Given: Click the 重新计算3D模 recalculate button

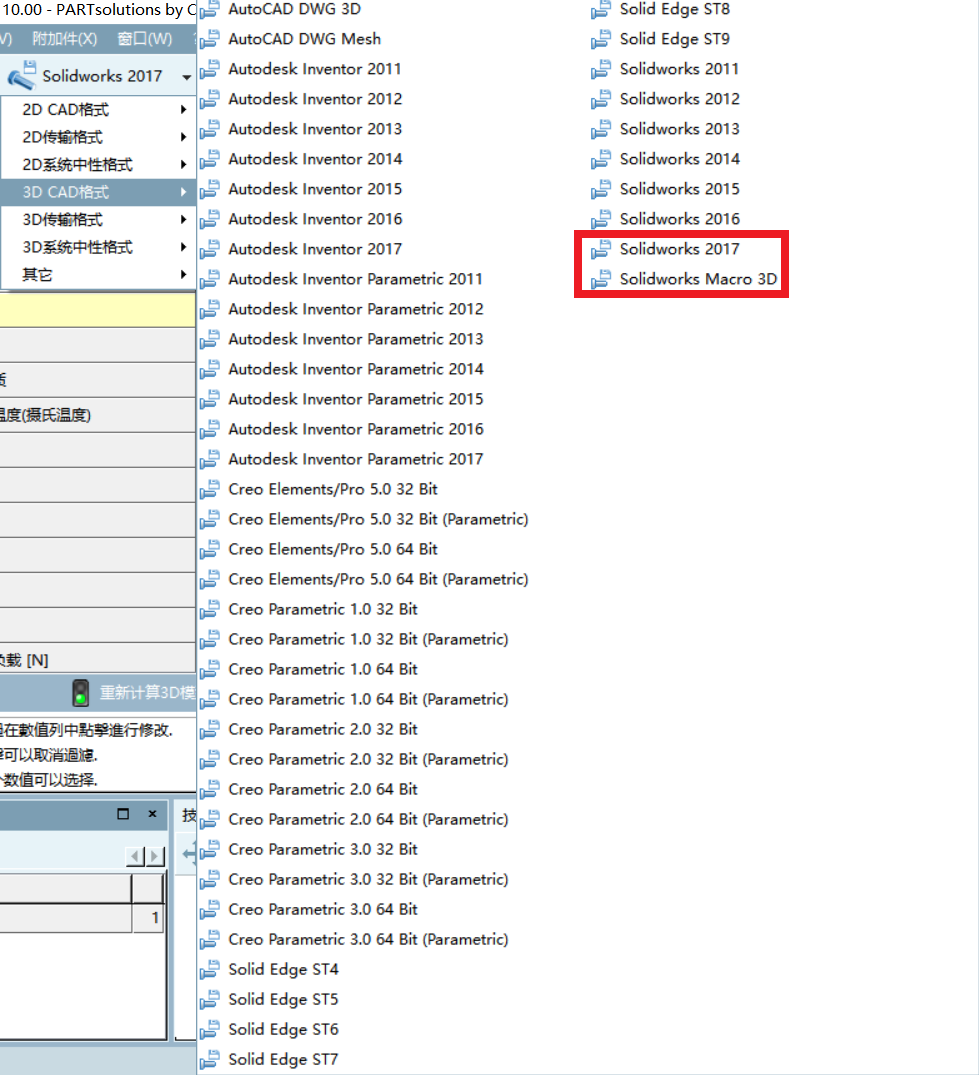Looking at the screenshot, I should coord(147,692).
